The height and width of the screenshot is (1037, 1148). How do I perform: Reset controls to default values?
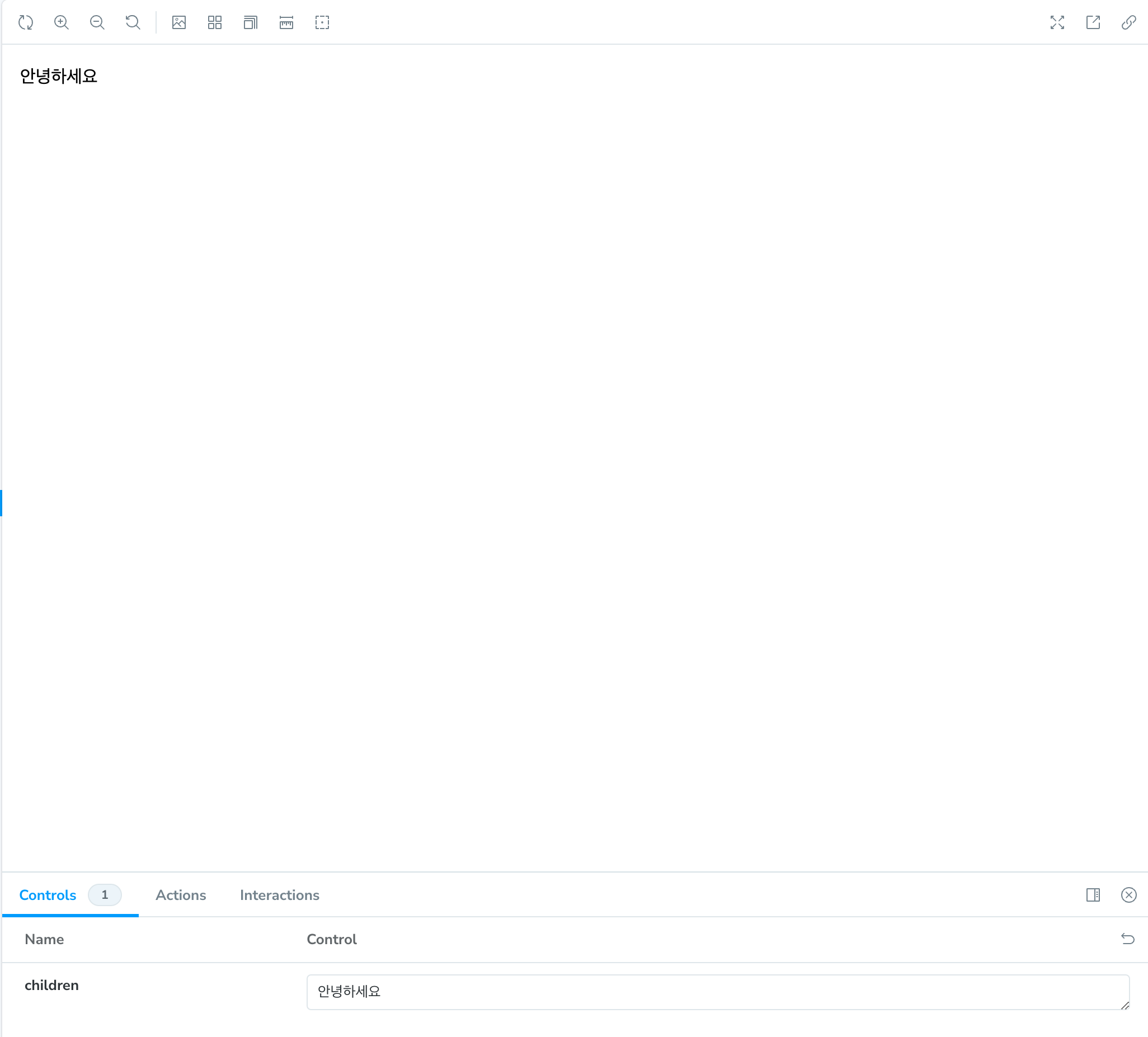pos(1127,939)
